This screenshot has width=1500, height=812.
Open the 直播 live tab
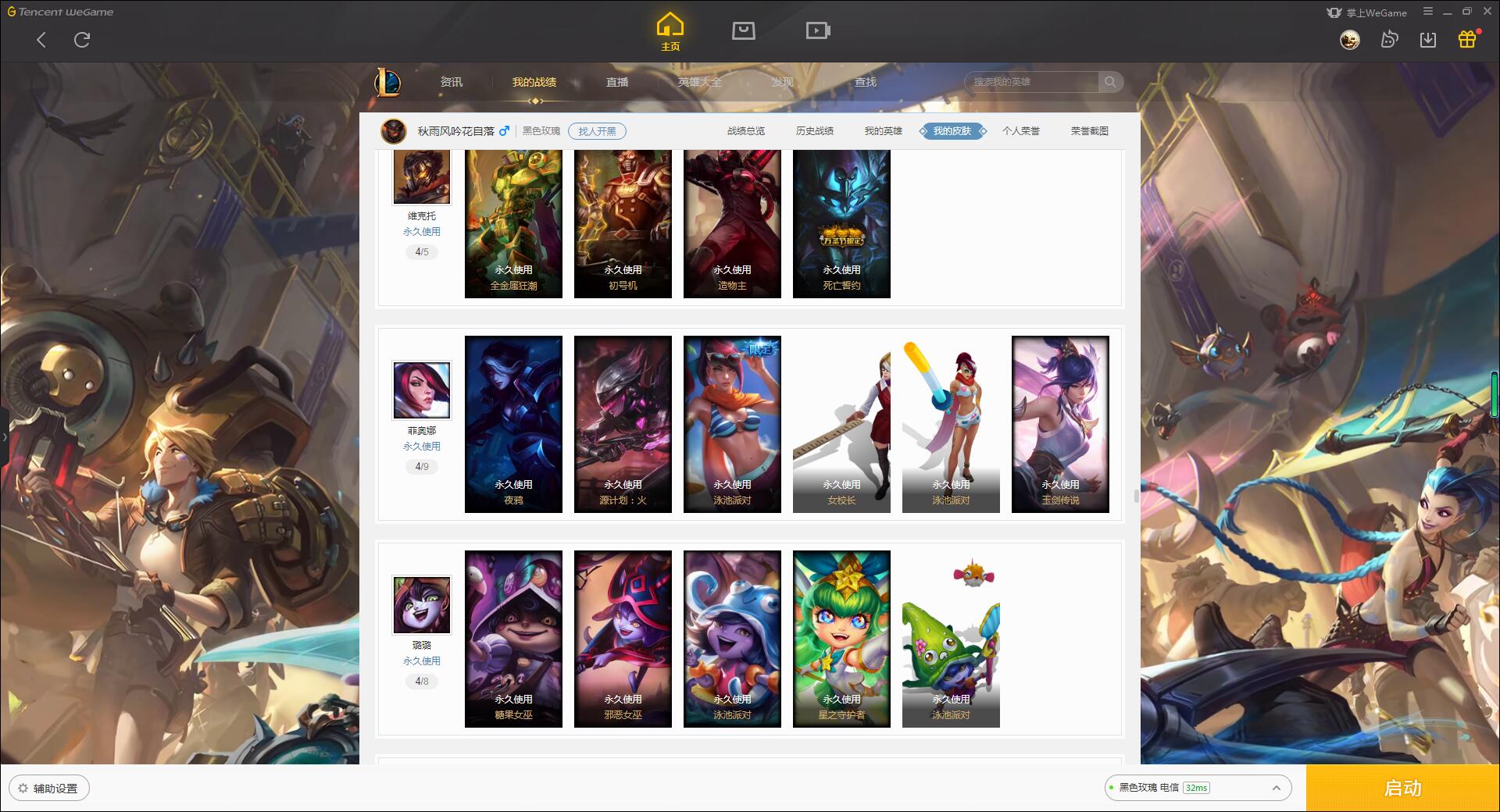click(617, 82)
